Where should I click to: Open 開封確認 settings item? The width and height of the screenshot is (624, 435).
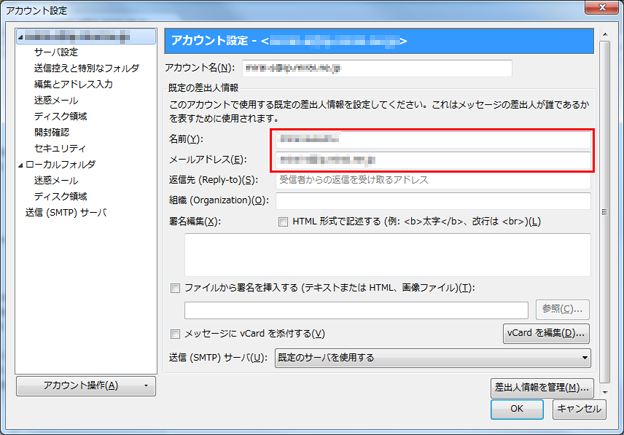point(52,132)
